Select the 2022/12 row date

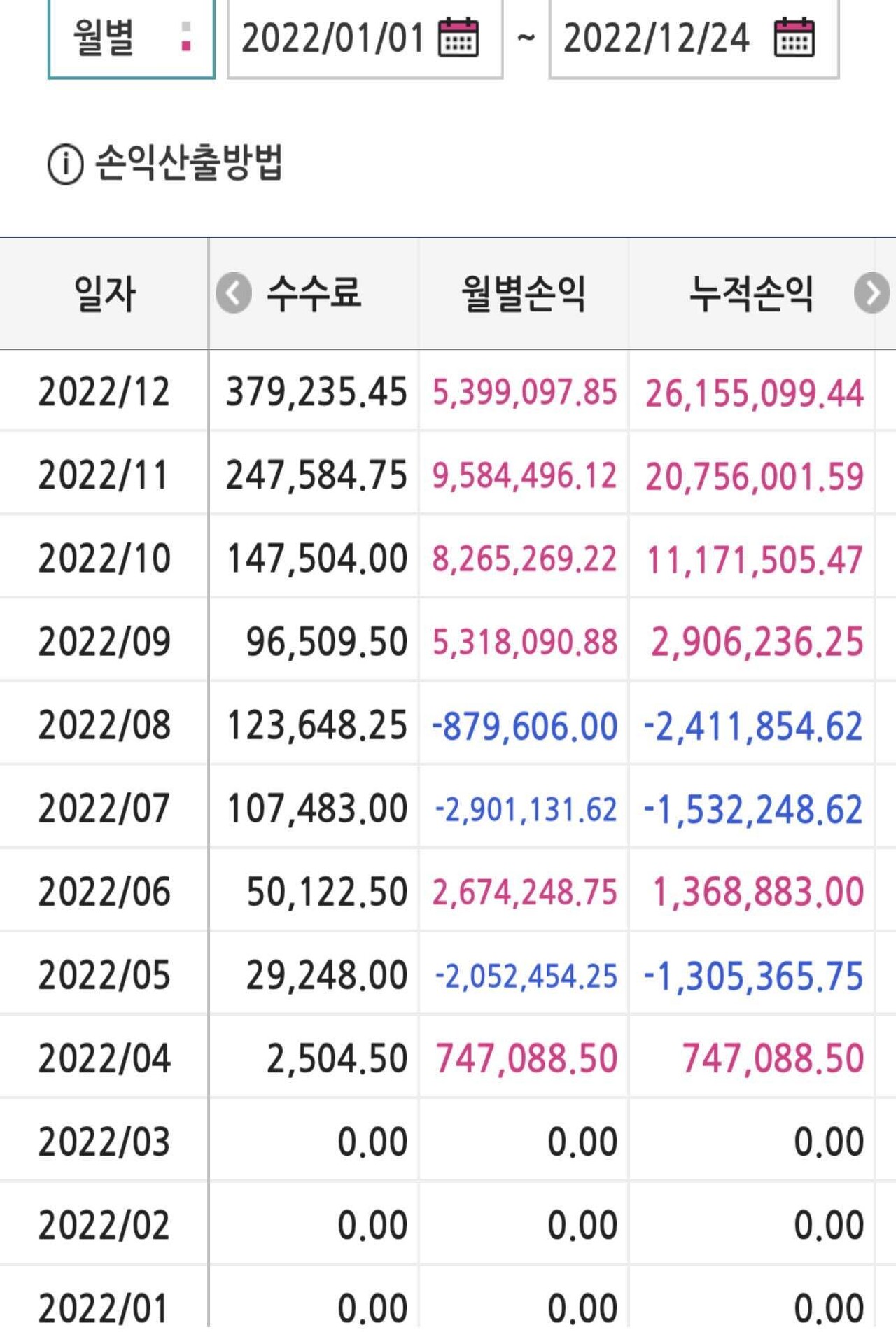(104, 391)
